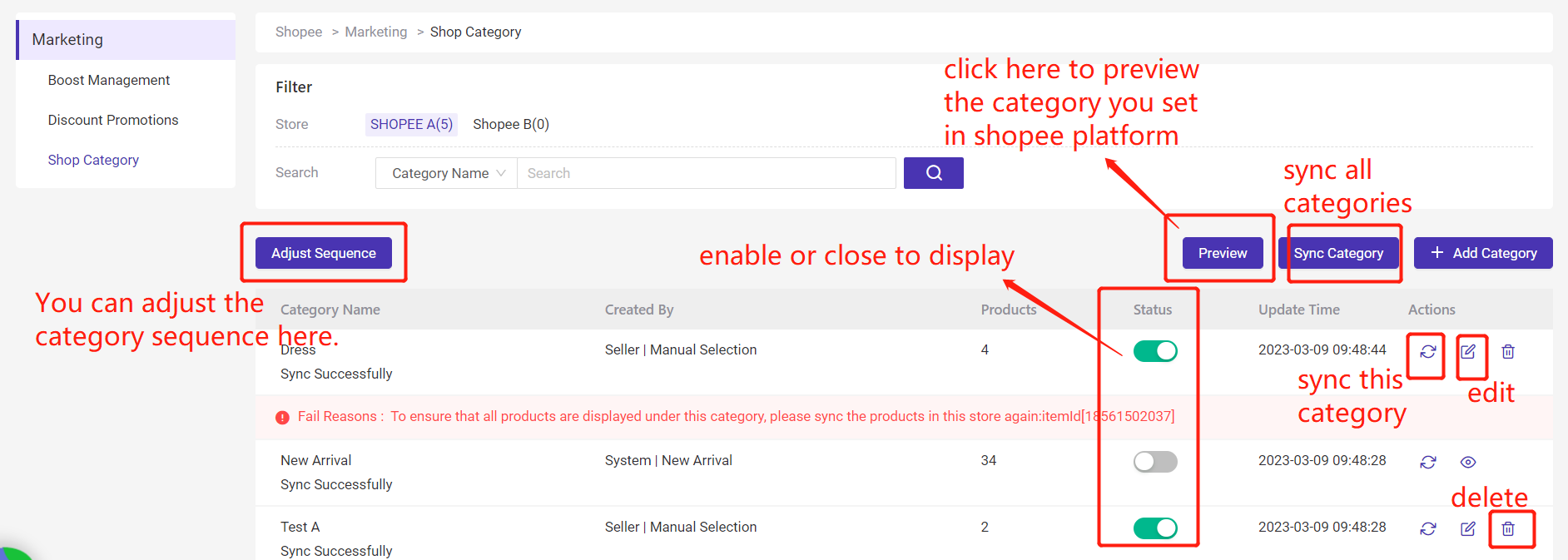Edit the Test A category
Viewport: 1568px width, 560px height.
click(1468, 528)
